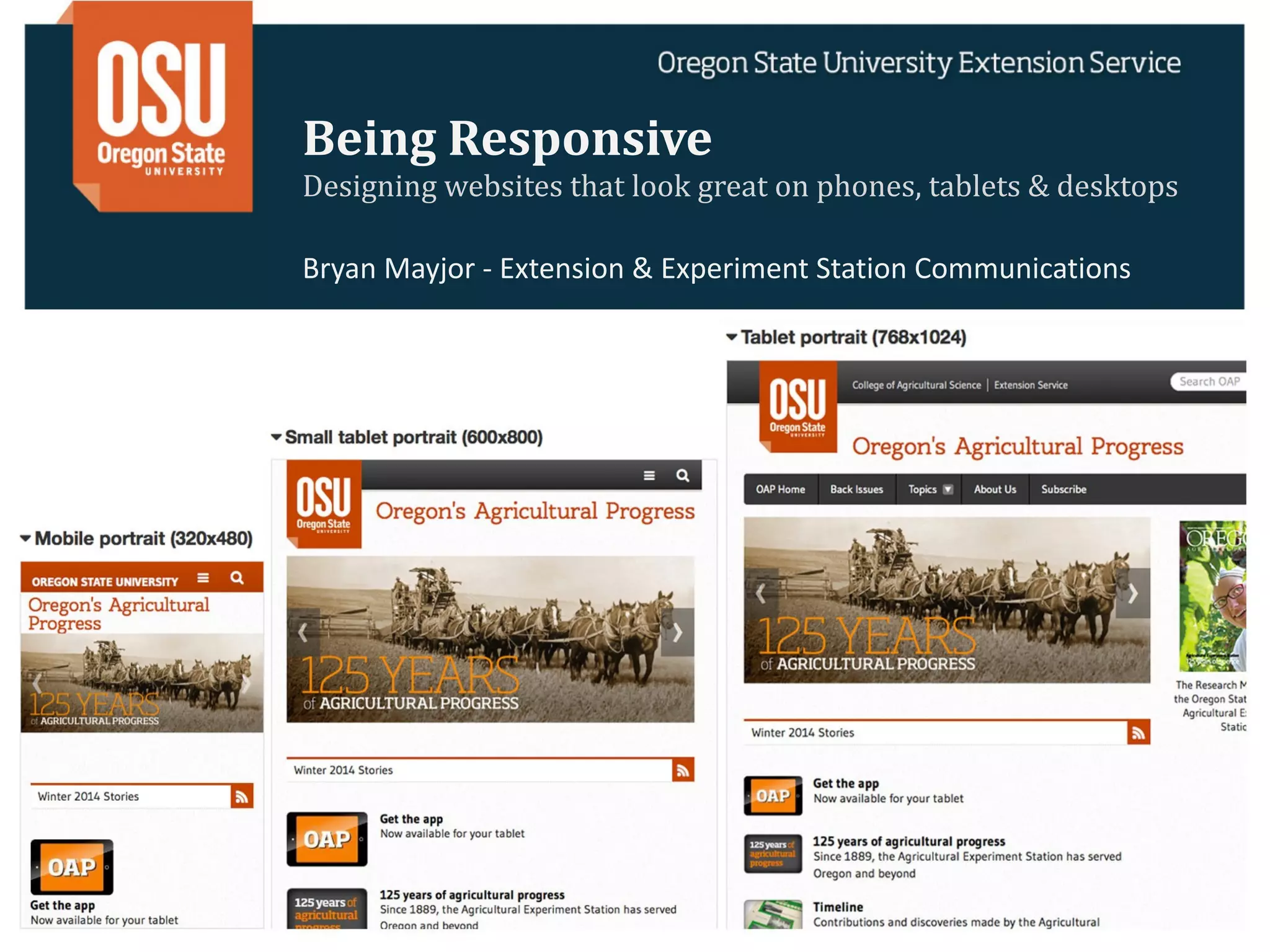Click the hamburger menu icon in mobile view

tap(203, 578)
